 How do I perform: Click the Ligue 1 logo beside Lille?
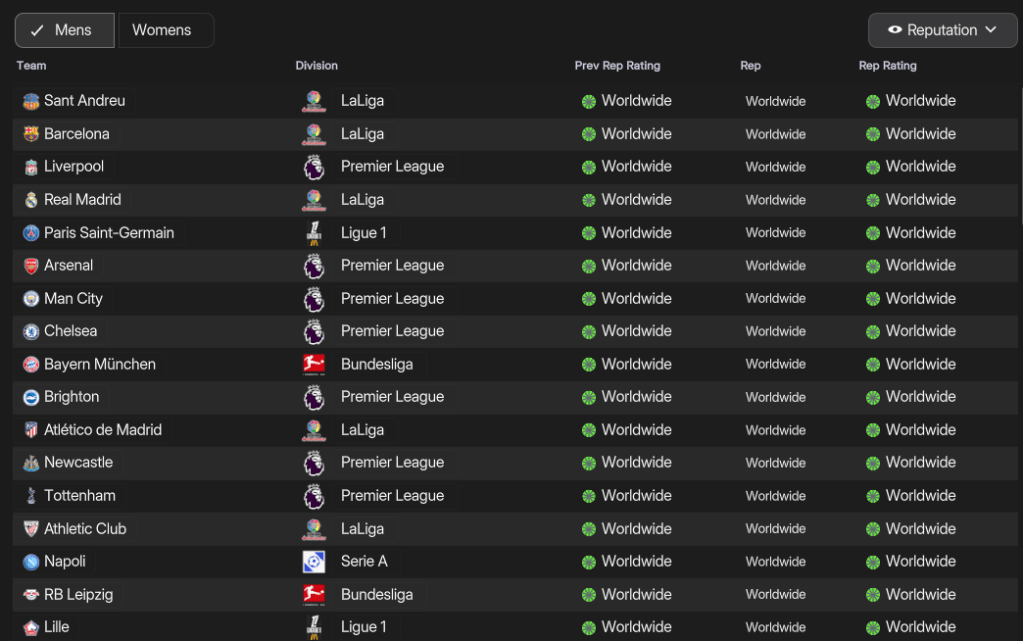pos(314,627)
